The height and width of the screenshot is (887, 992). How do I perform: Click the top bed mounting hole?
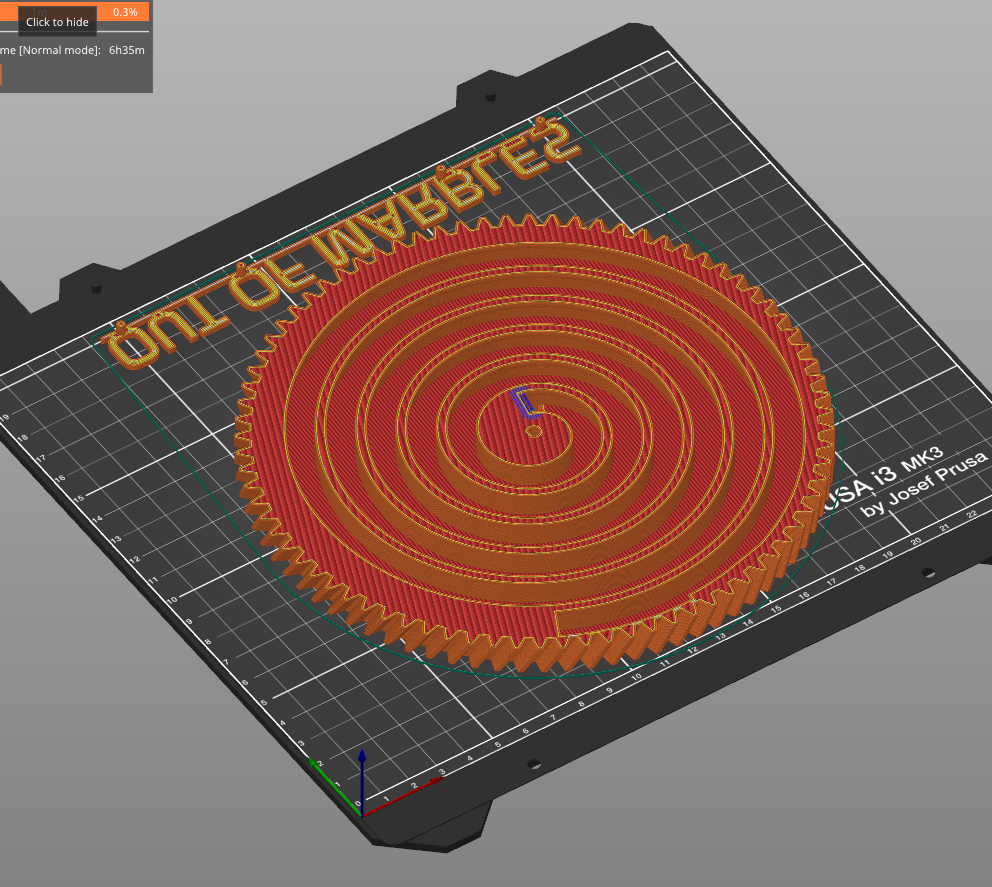pyautogui.click(x=490, y=98)
